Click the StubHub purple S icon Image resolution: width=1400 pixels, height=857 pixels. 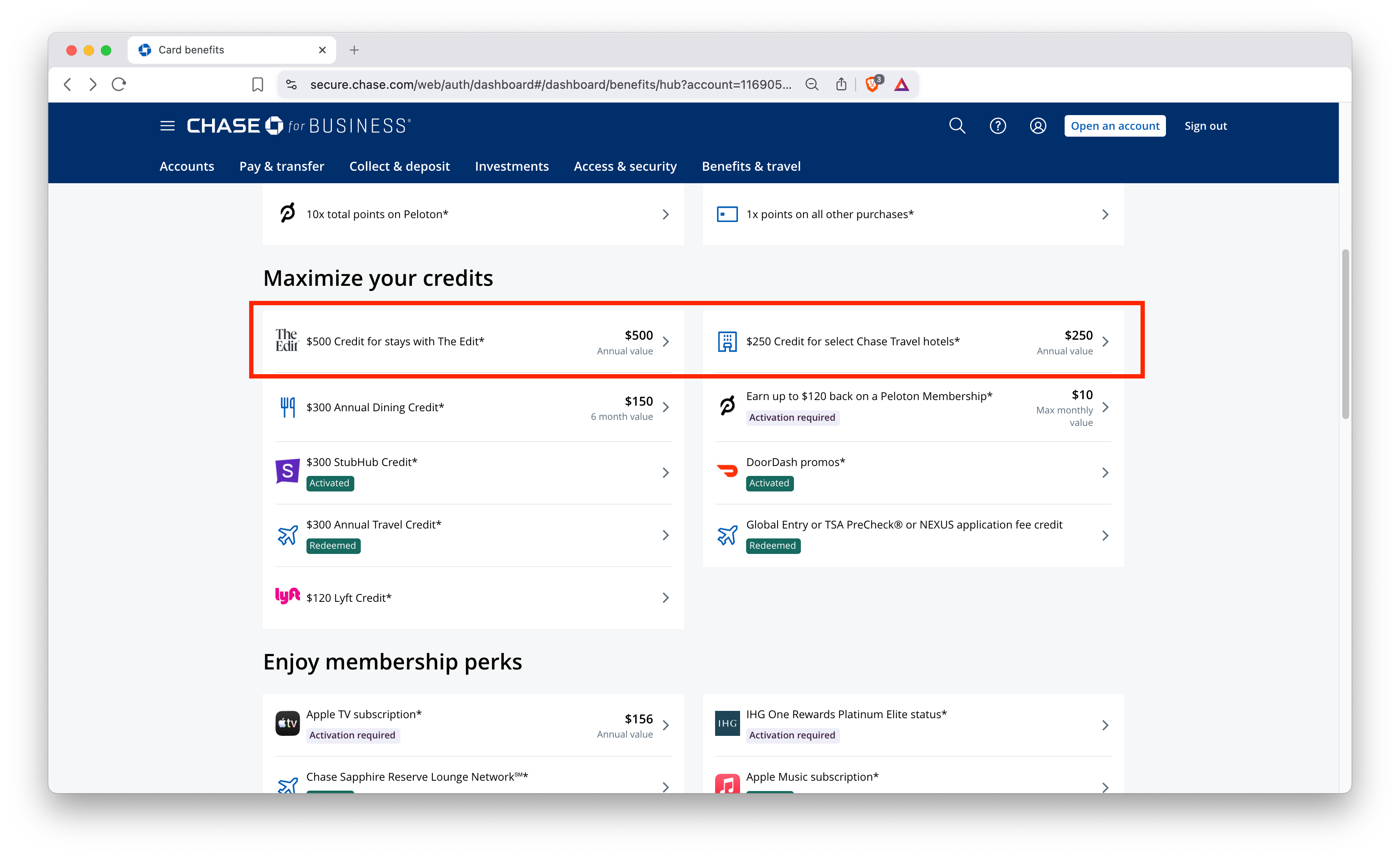(x=287, y=471)
